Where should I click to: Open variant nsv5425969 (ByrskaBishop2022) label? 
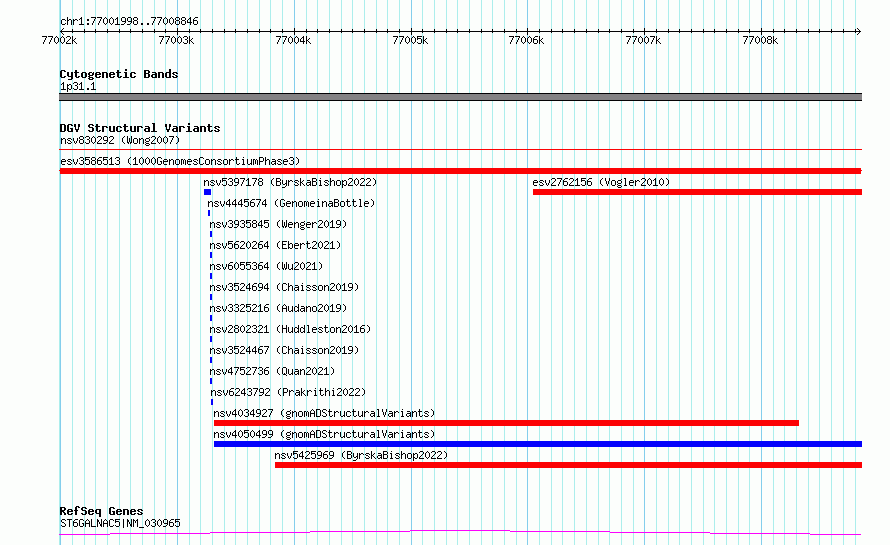361,455
